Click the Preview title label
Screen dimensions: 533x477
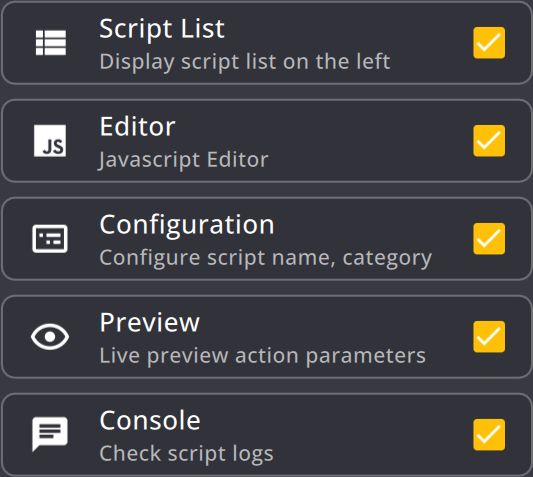150,323
